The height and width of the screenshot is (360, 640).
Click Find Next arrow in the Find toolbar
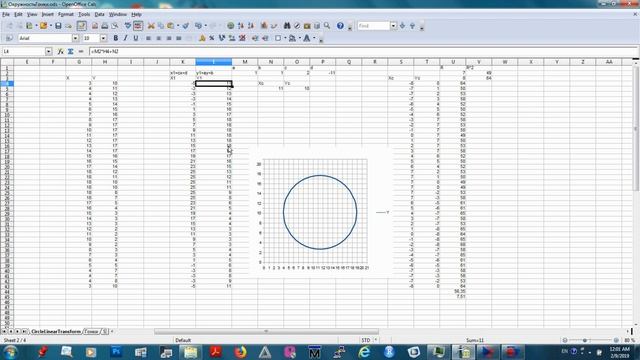[x=402, y=26]
